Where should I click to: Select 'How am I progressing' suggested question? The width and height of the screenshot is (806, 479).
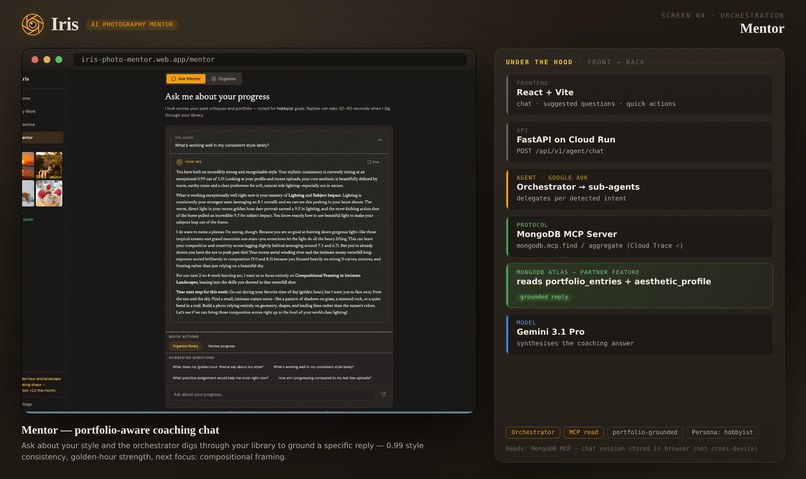tap(324, 378)
